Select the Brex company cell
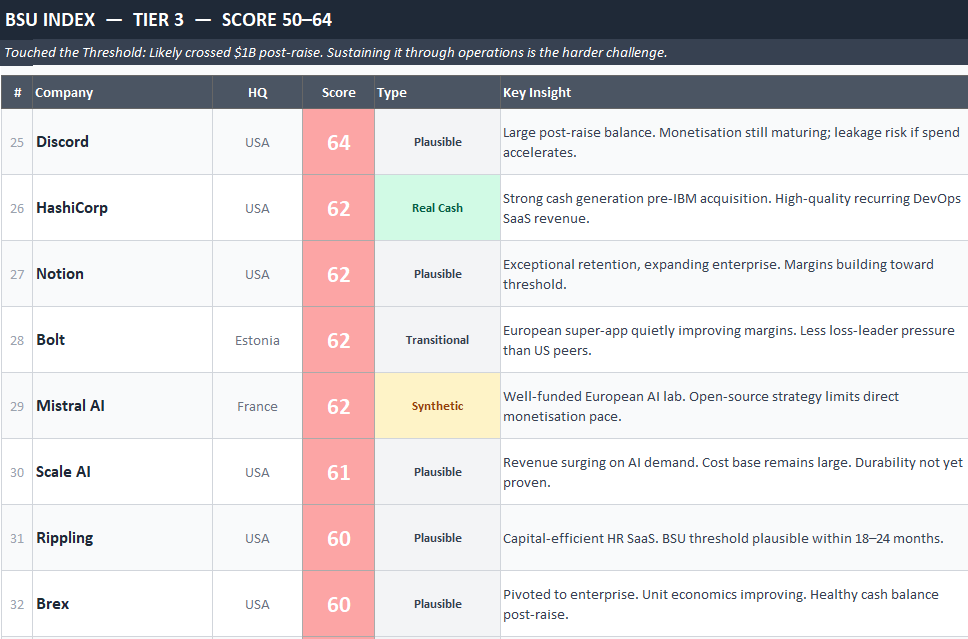 pyautogui.click(x=122, y=604)
